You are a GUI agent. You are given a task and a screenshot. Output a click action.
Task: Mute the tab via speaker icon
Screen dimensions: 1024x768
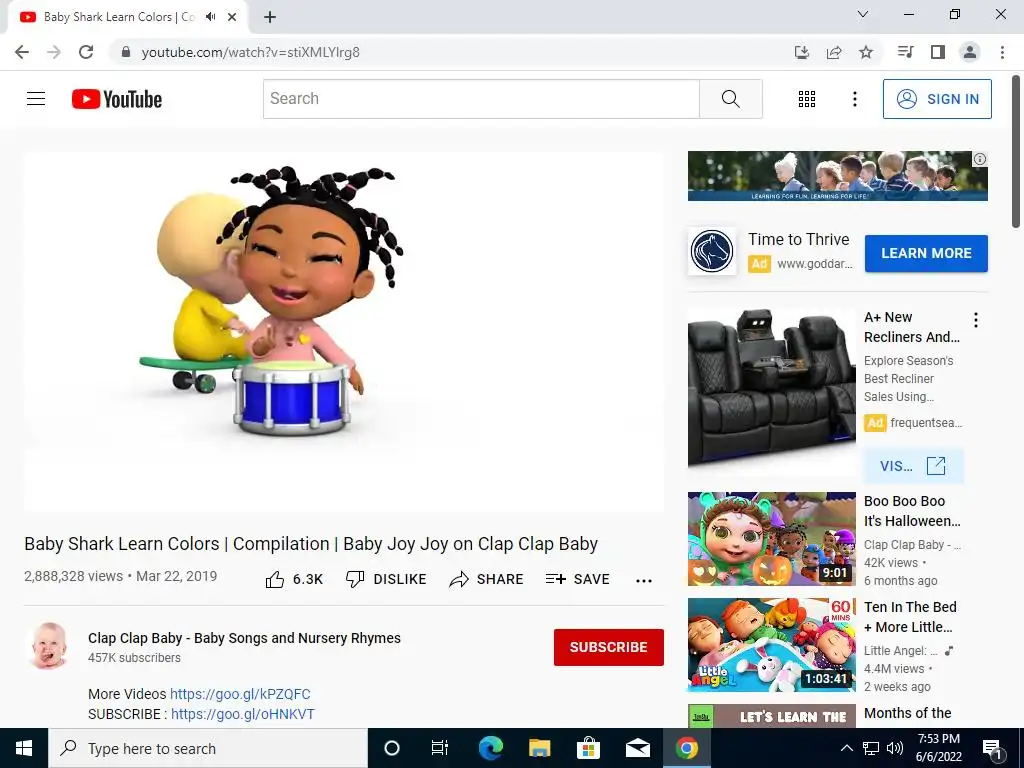coord(210,16)
